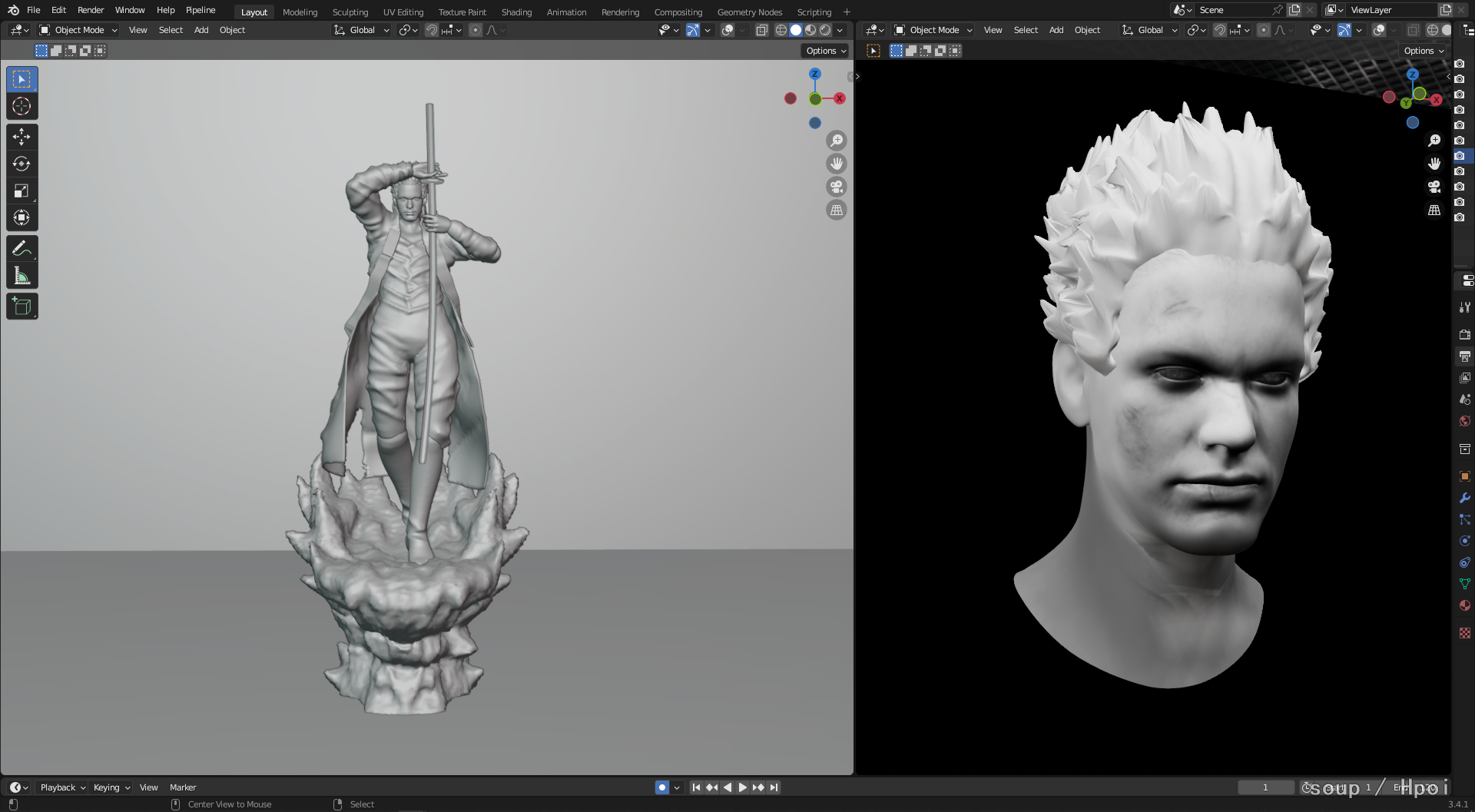
Task: Click the ViewLayer name field
Action: (1391, 10)
